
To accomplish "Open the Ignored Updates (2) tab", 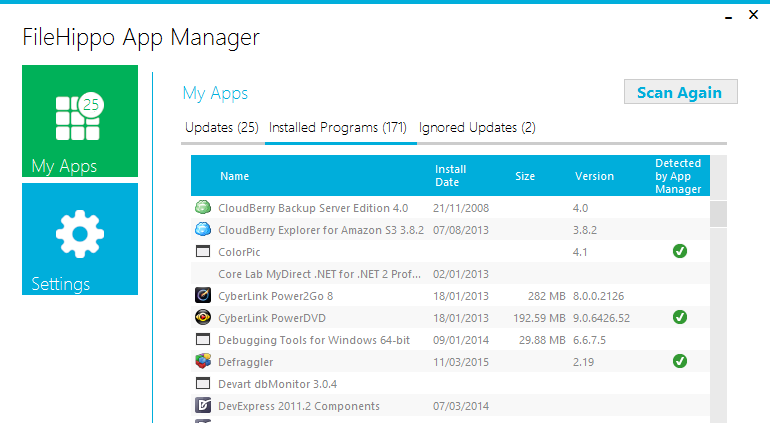I will (x=477, y=128).
